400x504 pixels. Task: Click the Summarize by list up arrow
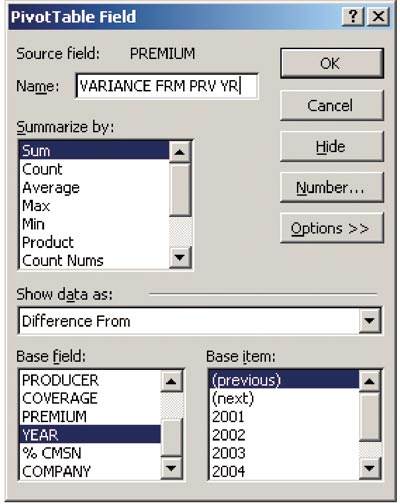(x=180, y=152)
